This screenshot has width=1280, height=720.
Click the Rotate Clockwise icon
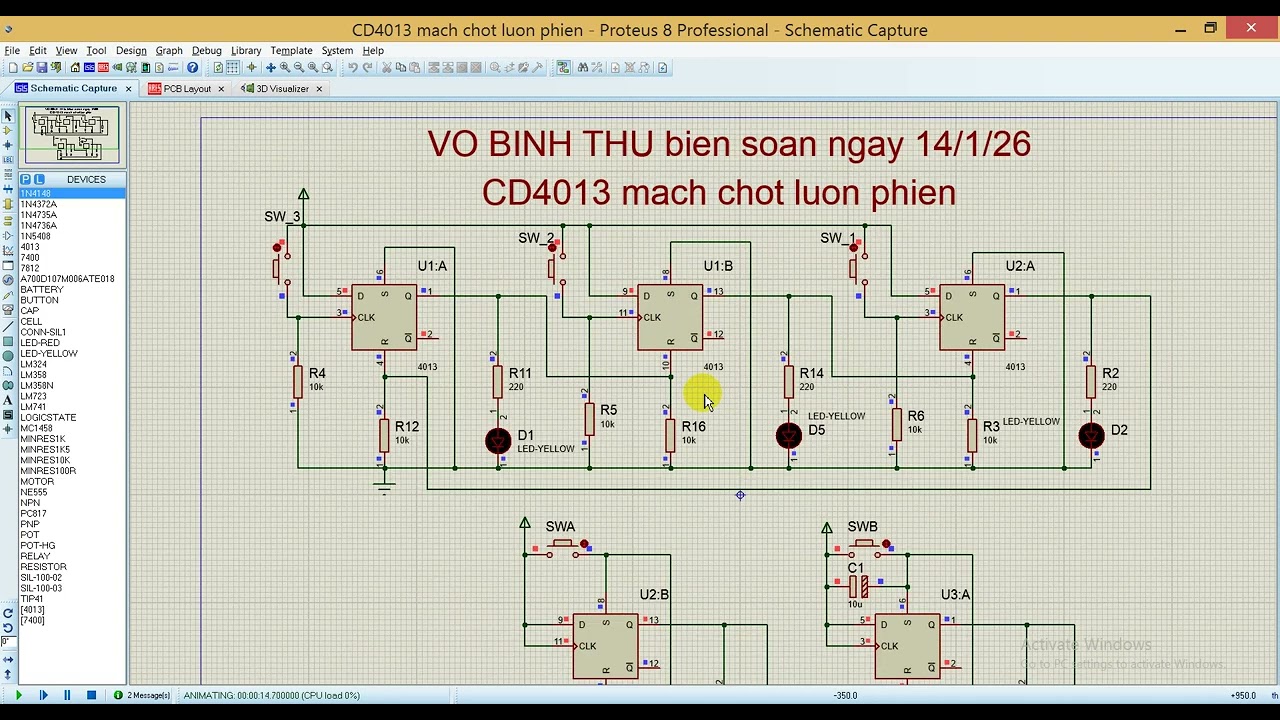pos(8,614)
